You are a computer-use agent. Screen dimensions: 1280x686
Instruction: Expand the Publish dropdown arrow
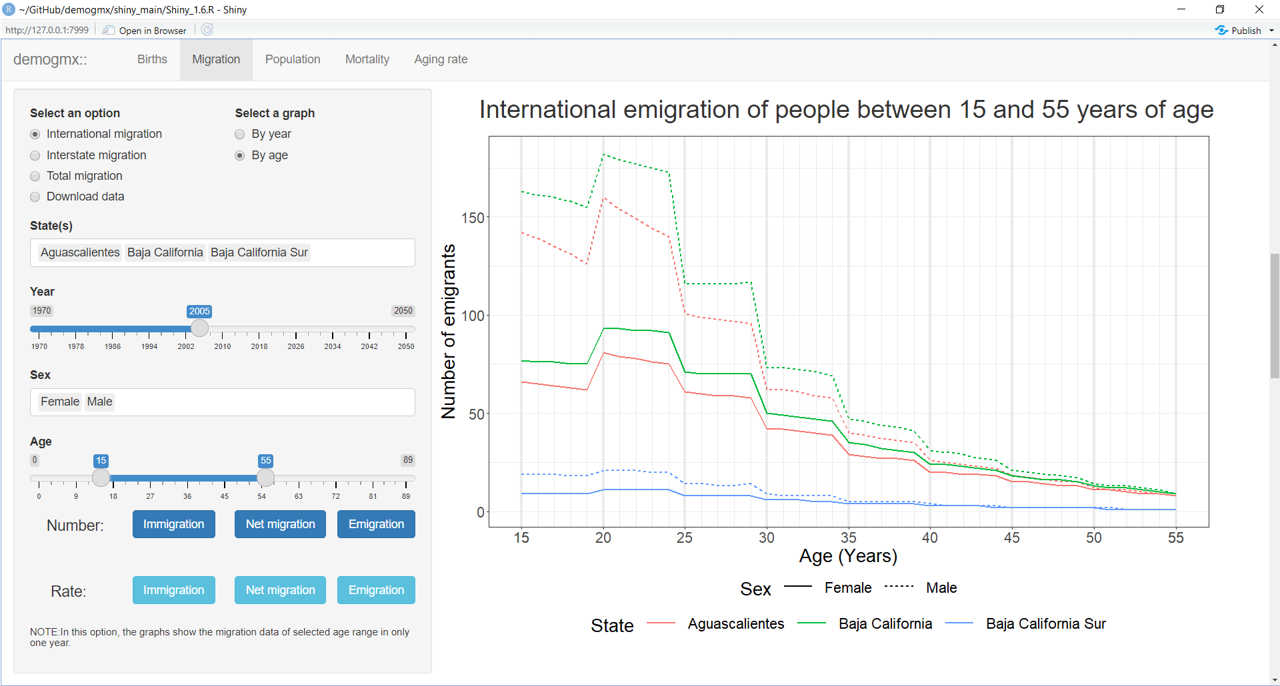coord(1271,31)
